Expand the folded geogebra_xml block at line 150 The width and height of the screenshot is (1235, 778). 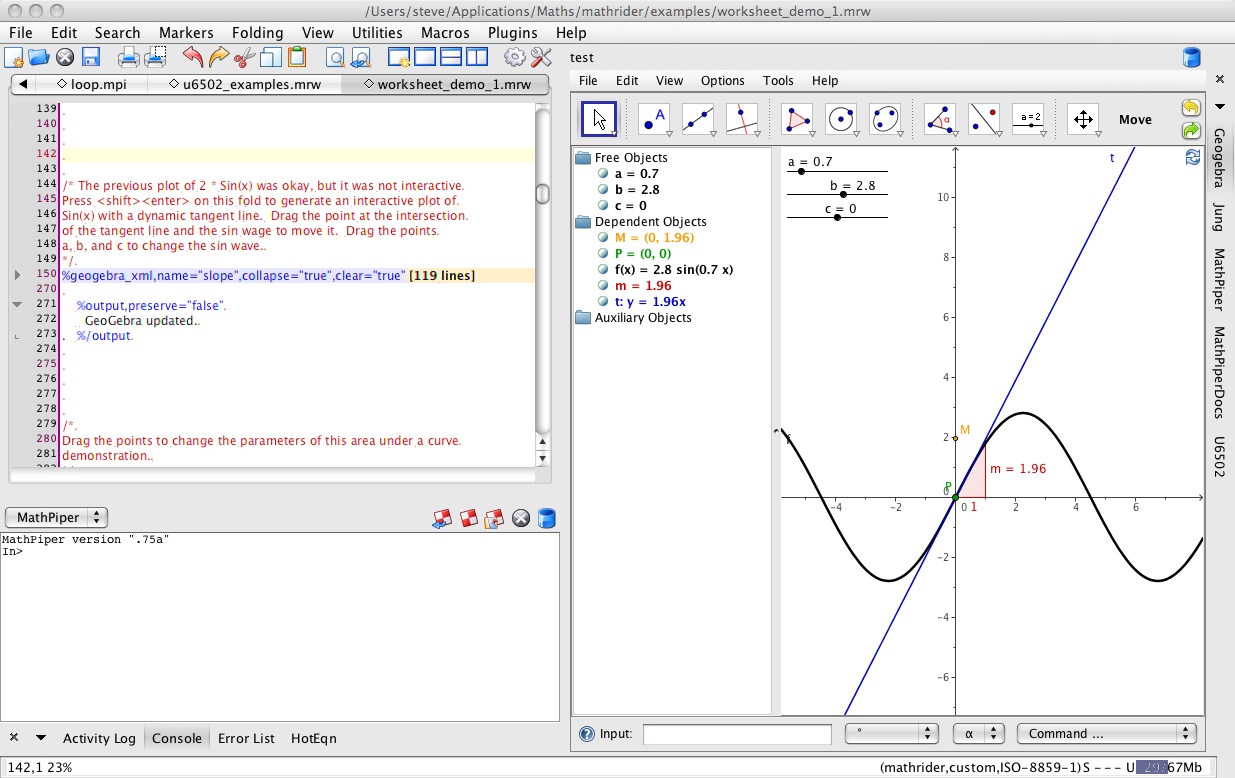point(17,275)
